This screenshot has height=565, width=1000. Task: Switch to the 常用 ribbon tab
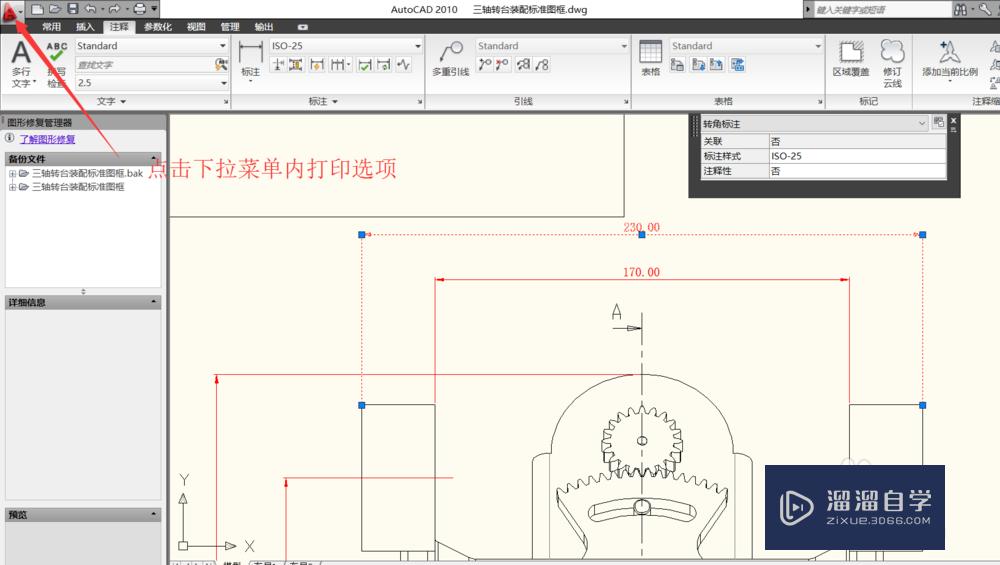click(51, 27)
